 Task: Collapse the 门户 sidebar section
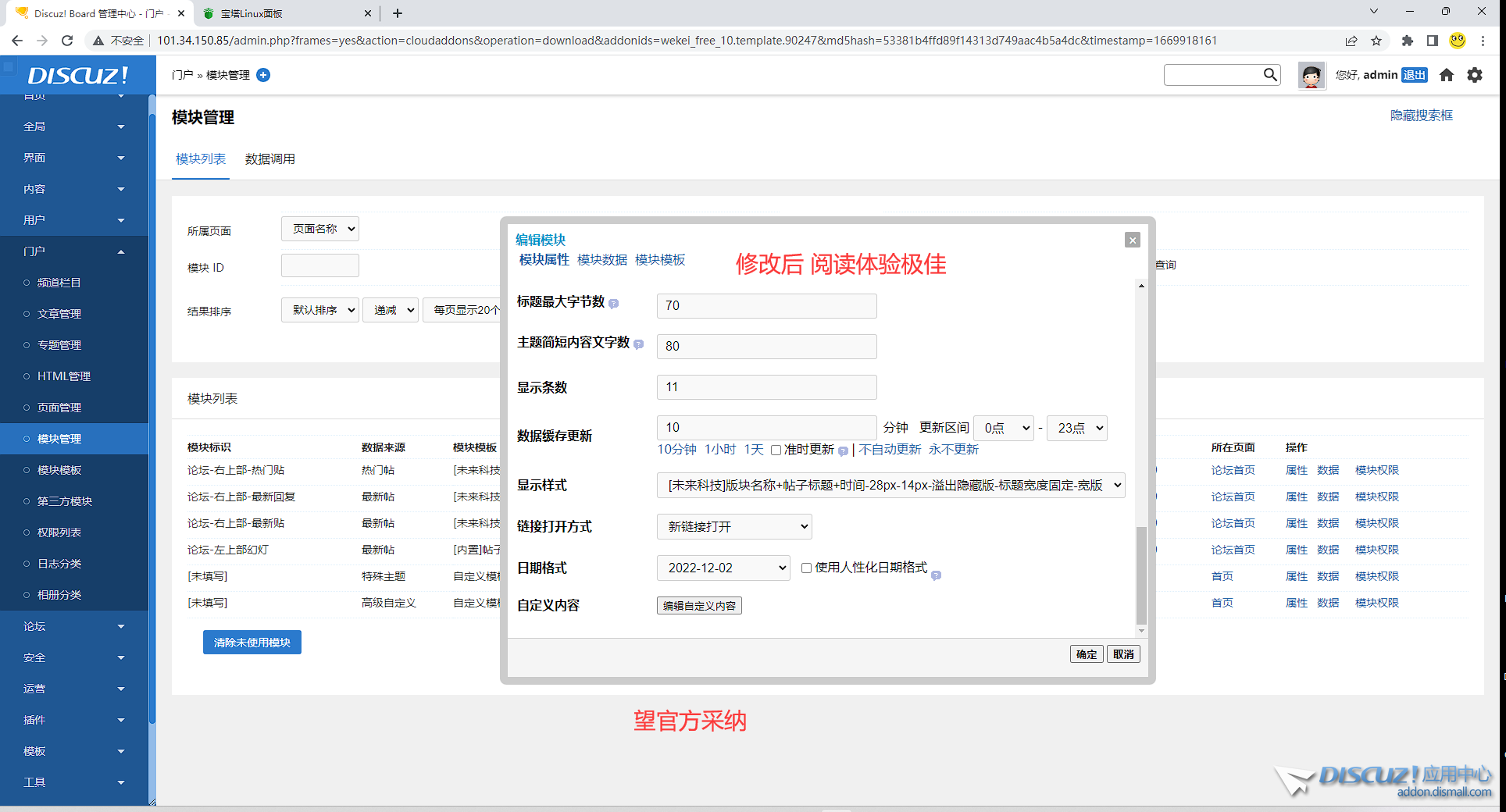coord(74,251)
